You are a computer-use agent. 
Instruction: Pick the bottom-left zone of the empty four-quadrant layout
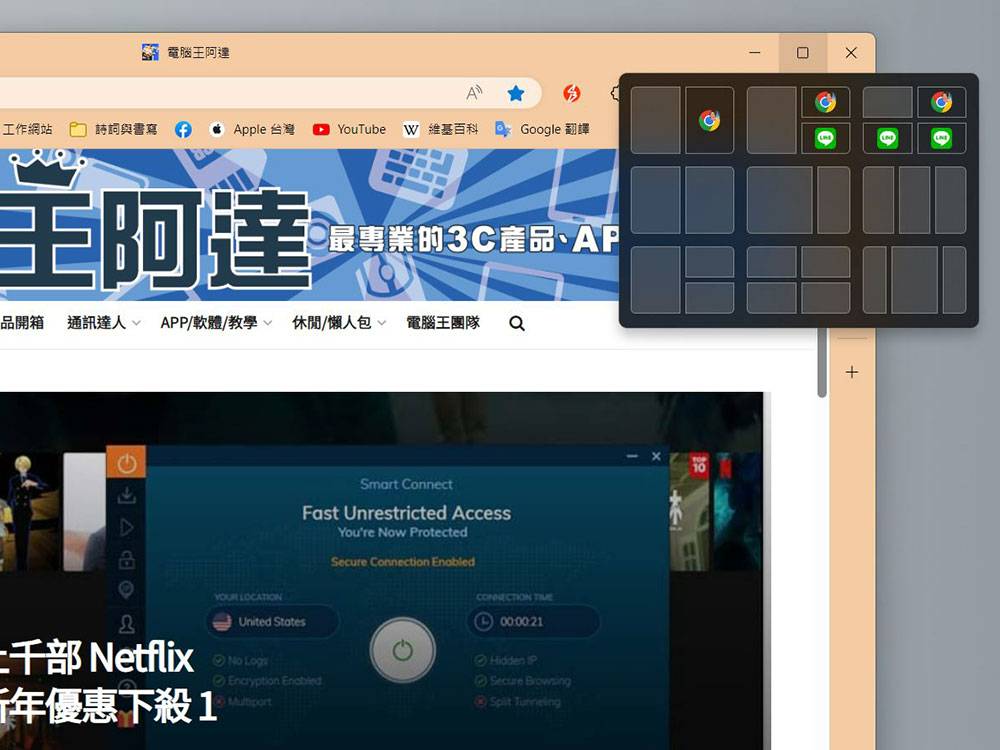pos(772,298)
